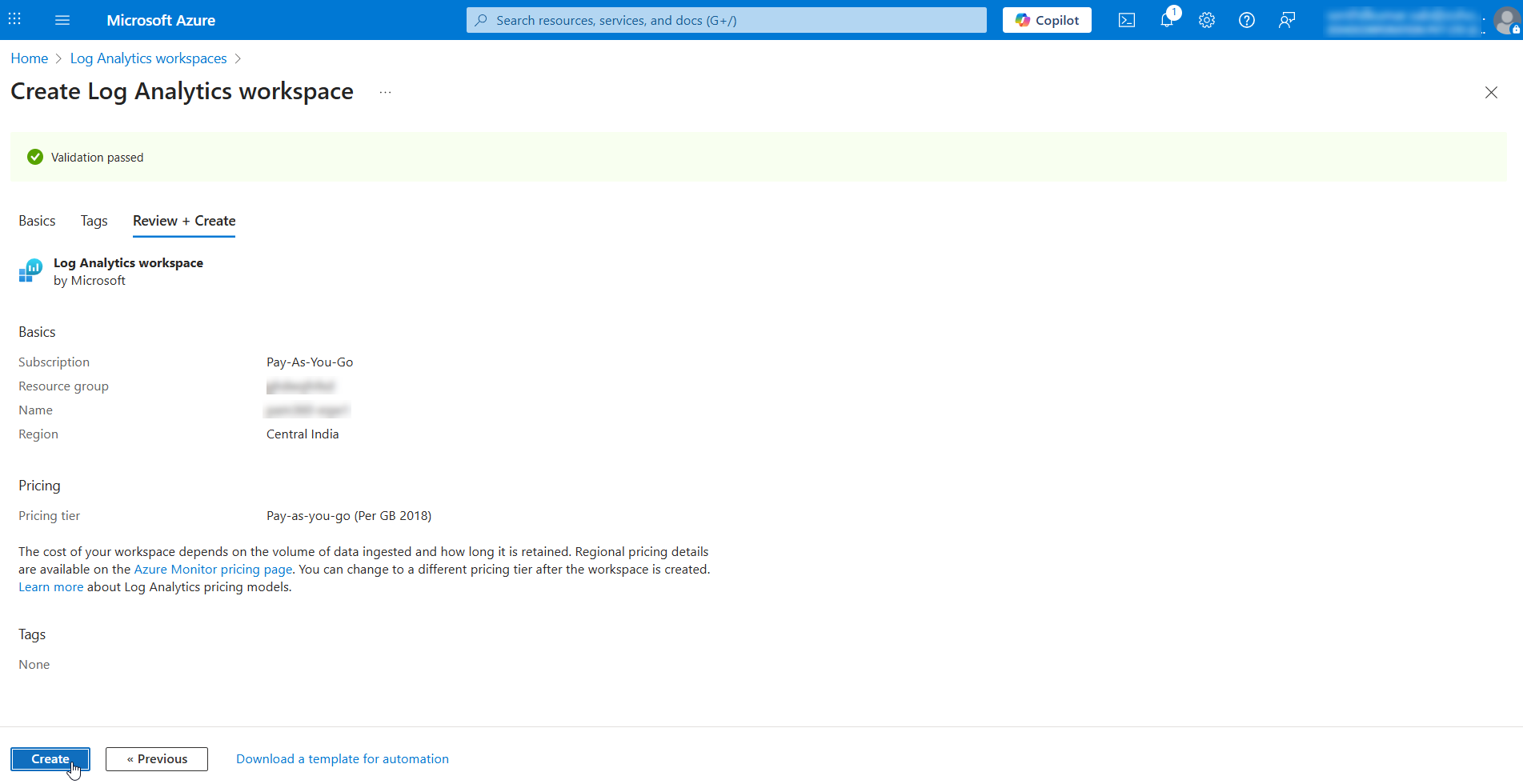Navigate to Log Analytics workspaces breadcrumb
This screenshot has height=784, width=1523.
coord(148,58)
